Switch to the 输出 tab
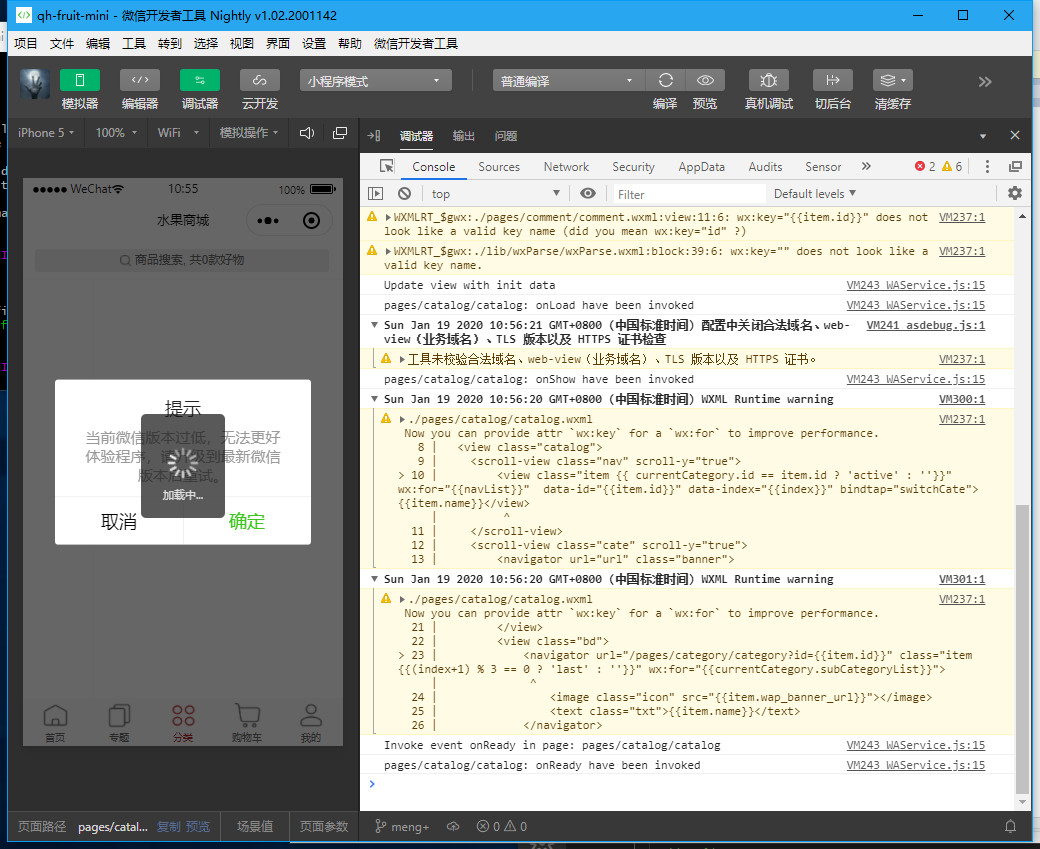Viewport: 1040px width, 849px height. point(463,136)
